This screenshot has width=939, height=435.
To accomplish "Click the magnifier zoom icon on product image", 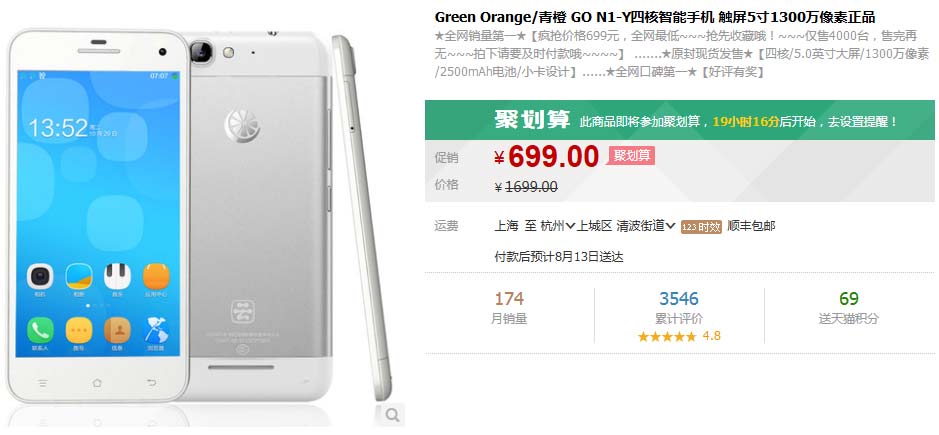I will [x=392, y=414].
